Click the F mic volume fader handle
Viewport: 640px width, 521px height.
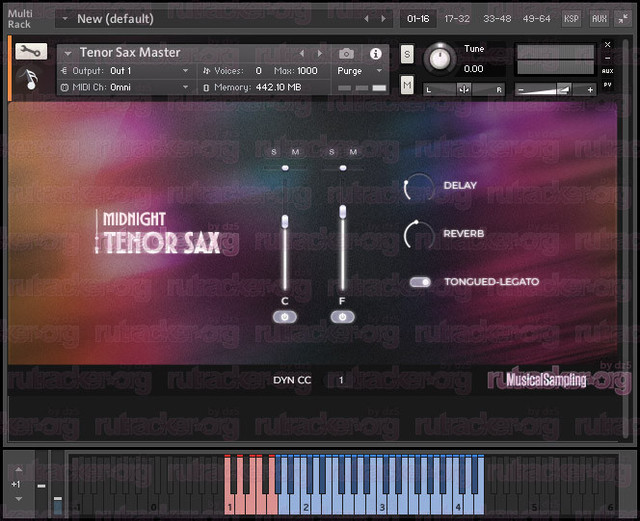coord(342,212)
